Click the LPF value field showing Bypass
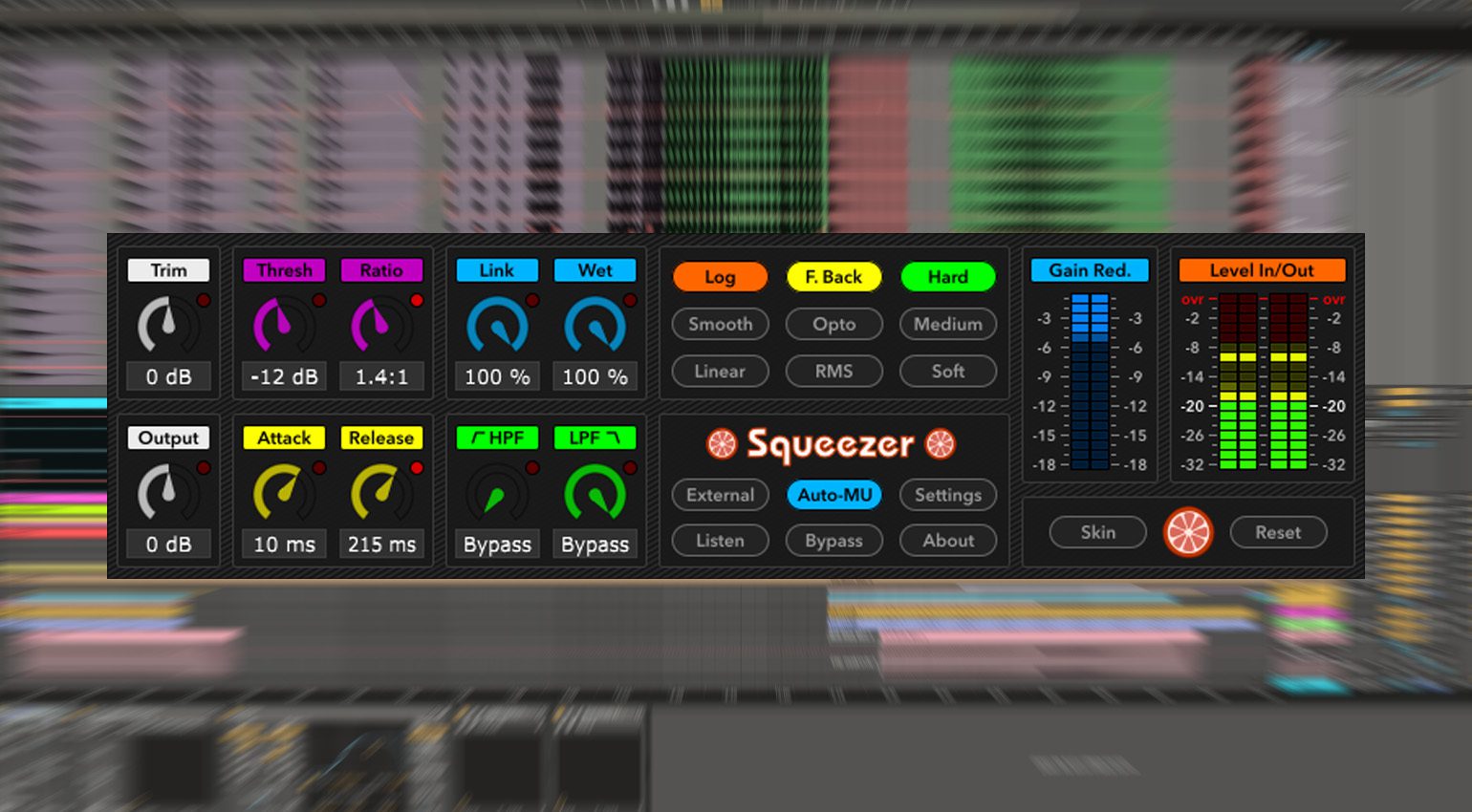1472x812 pixels. pyautogui.click(x=595, y=545)
